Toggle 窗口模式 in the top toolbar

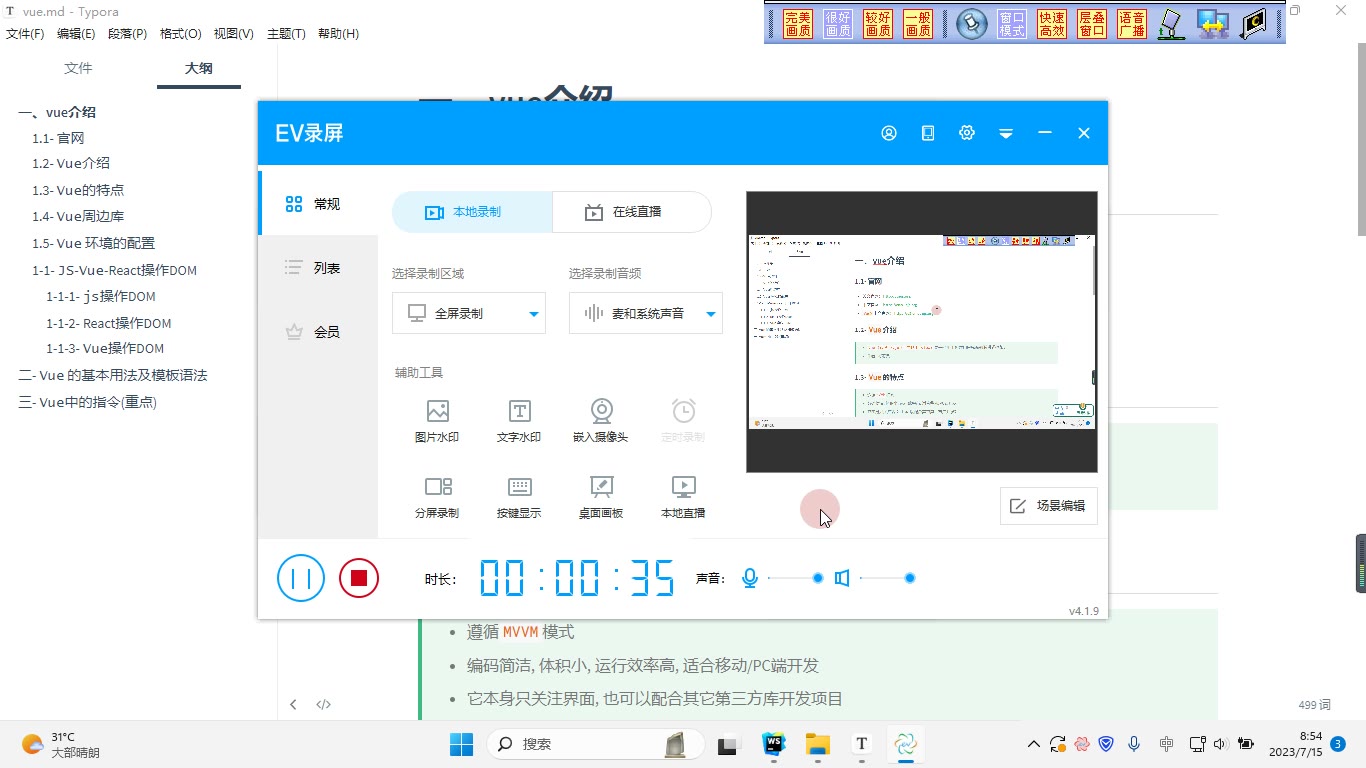(x=1012, y=24)
